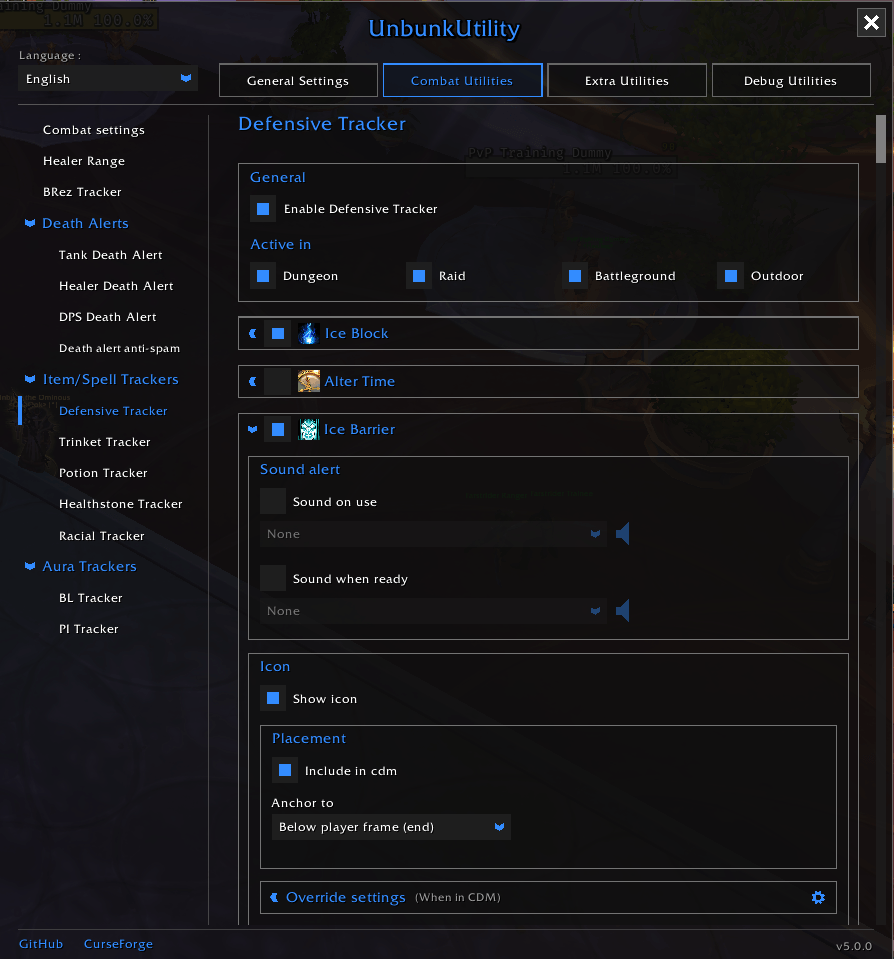Click the v5.0.0 version label
894x959 pixels.
tap(854, 946)
